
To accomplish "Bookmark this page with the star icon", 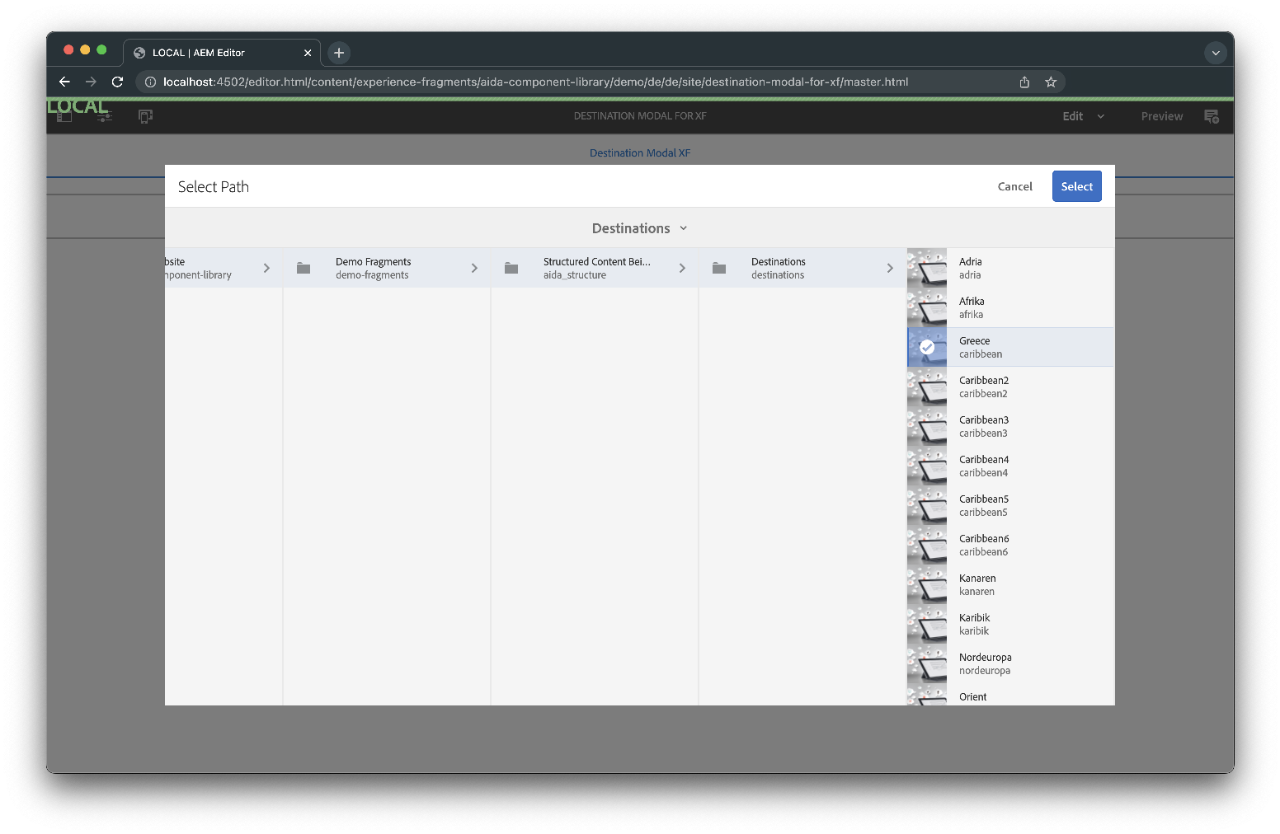I will 1051,82.
